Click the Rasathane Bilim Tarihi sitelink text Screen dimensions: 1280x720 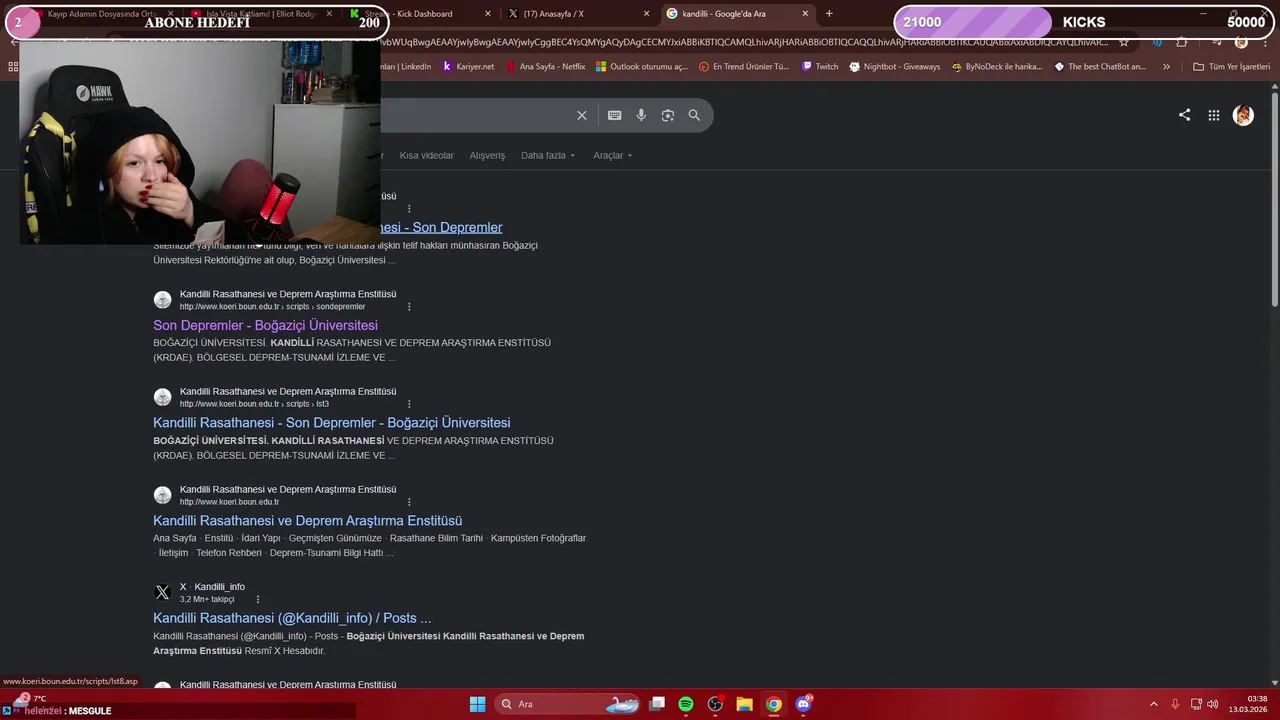point(436,538)
